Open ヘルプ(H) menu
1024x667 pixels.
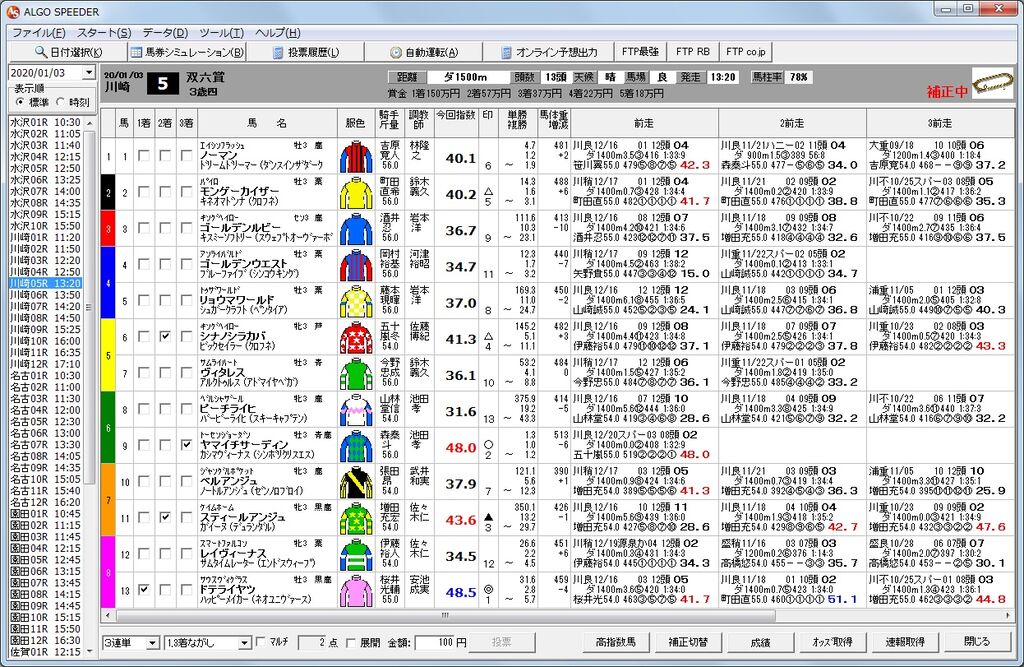coord(278,33)
